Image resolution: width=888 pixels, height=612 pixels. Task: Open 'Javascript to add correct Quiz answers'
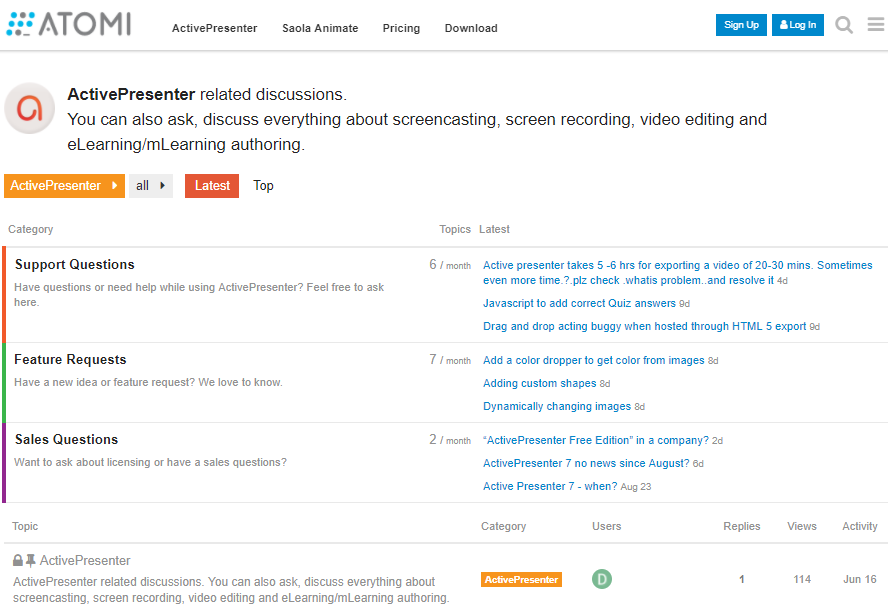click(579, 303)
